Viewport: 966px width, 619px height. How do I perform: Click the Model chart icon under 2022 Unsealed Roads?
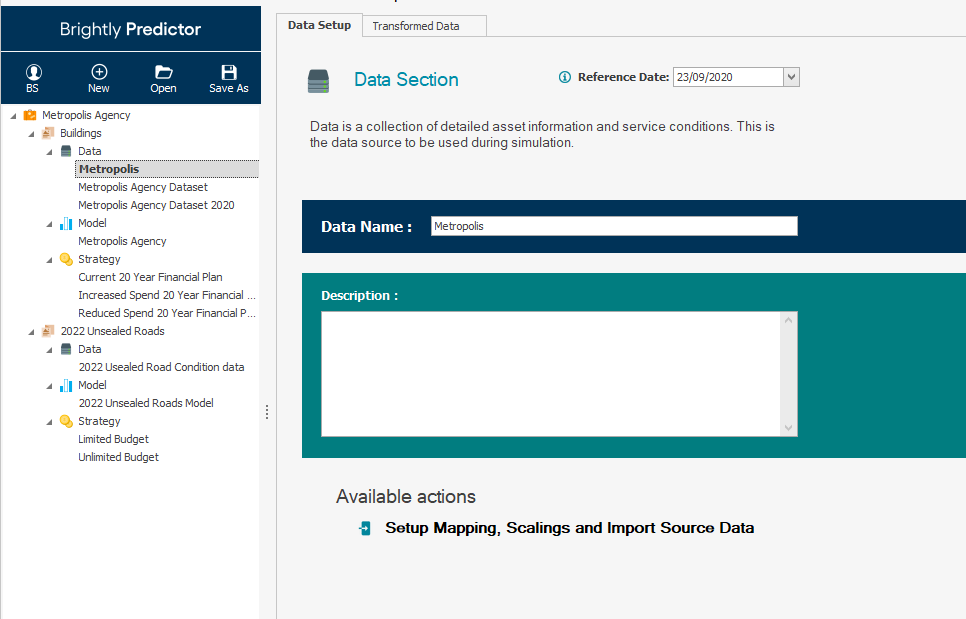(66, 385)
